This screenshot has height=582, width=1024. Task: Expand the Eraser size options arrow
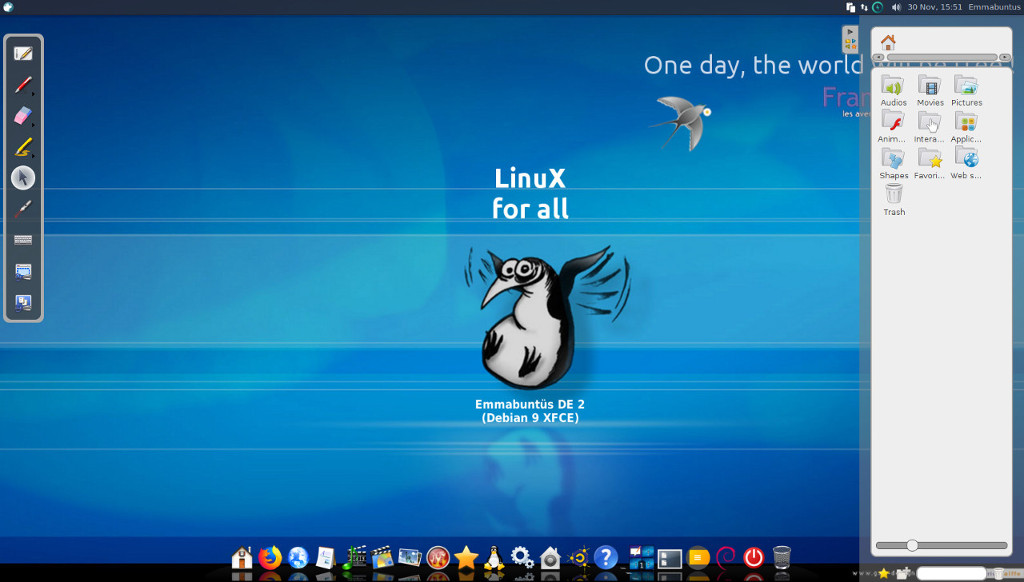pos(33,125)
